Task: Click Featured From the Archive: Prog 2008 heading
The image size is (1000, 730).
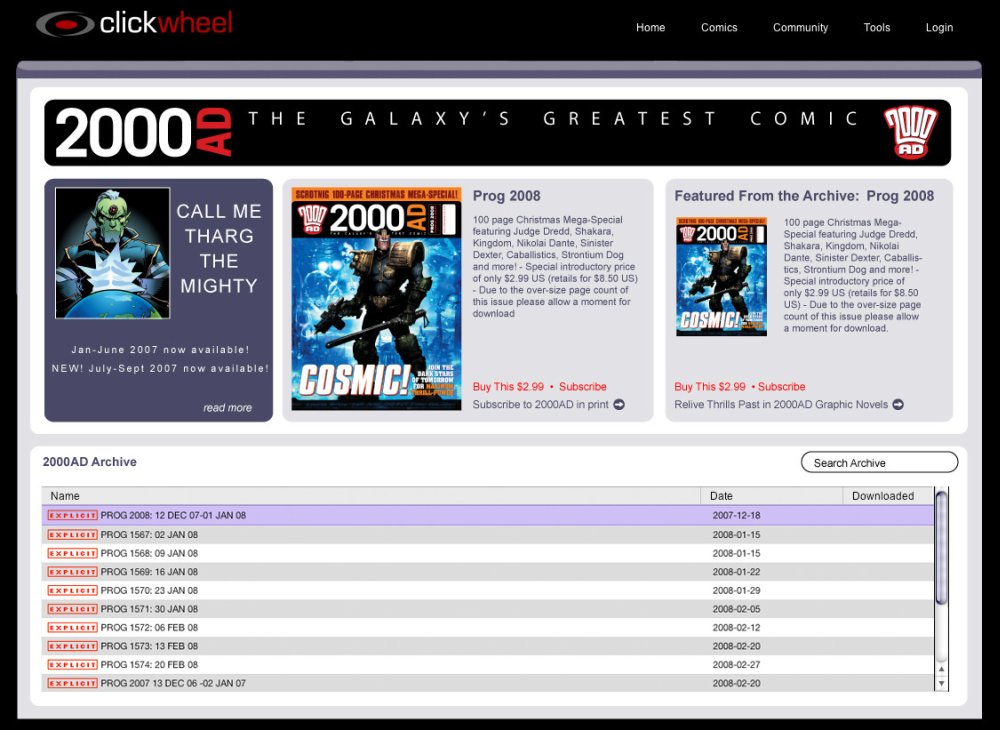Action: coord(804,196)
